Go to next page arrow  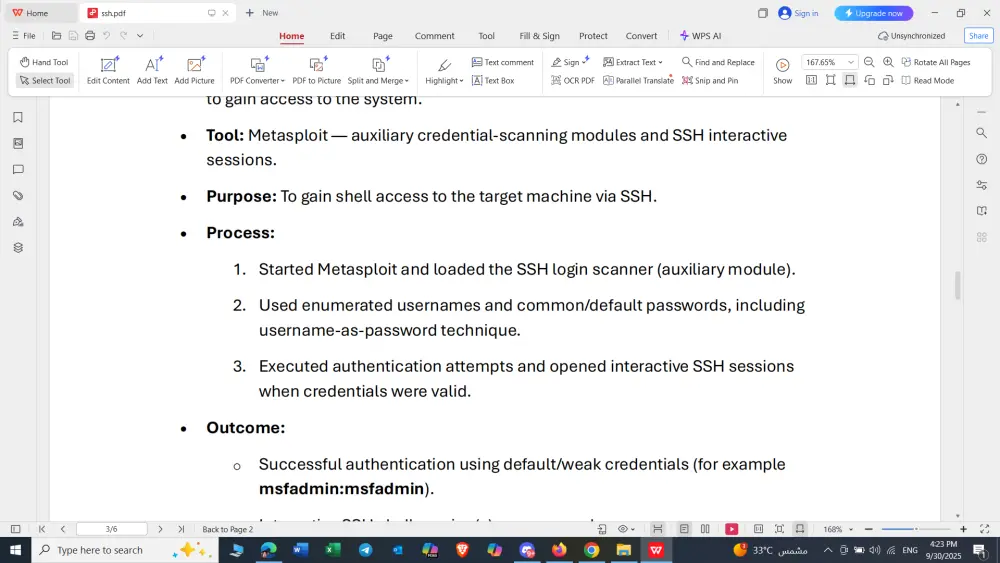coord(160,529)
